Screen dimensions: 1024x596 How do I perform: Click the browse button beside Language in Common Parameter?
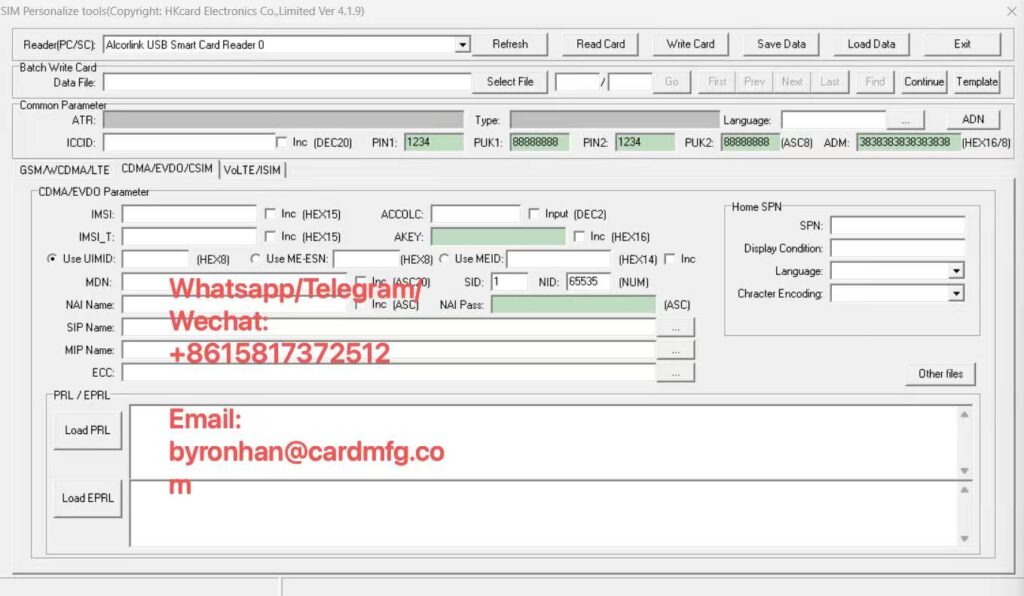point(905,121)
